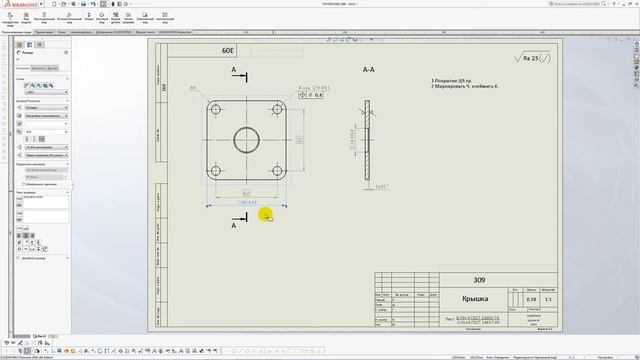
Task: Click the Open file icon
Action: [64, 4]
